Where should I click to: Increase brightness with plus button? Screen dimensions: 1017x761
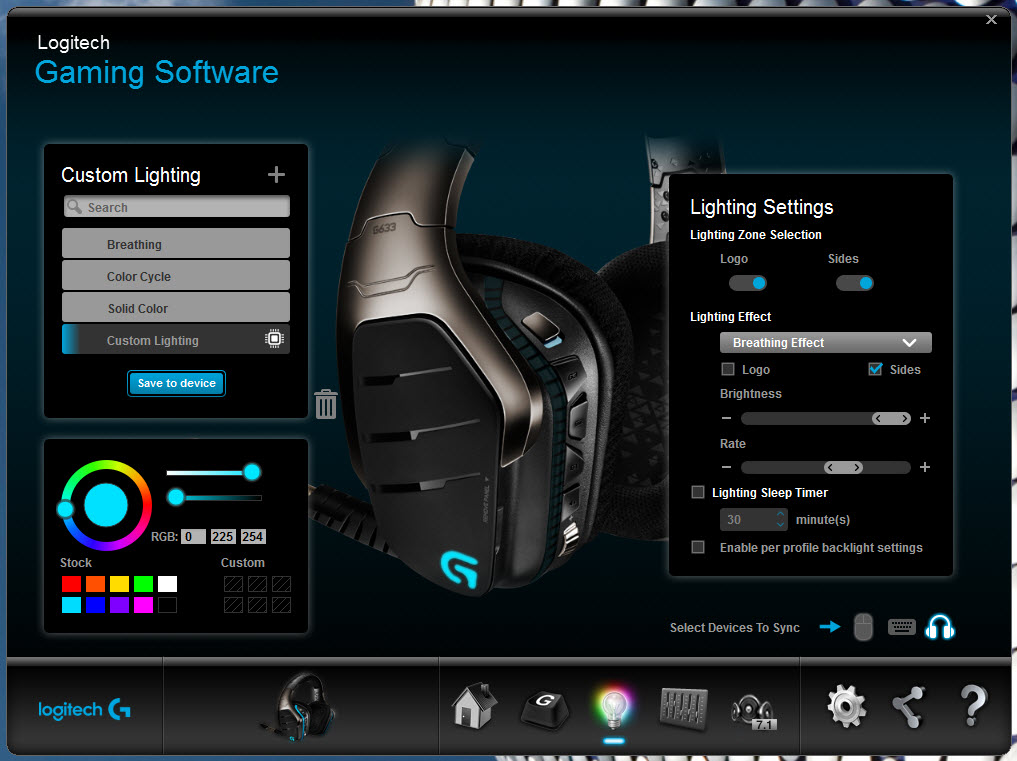(925, 418)
